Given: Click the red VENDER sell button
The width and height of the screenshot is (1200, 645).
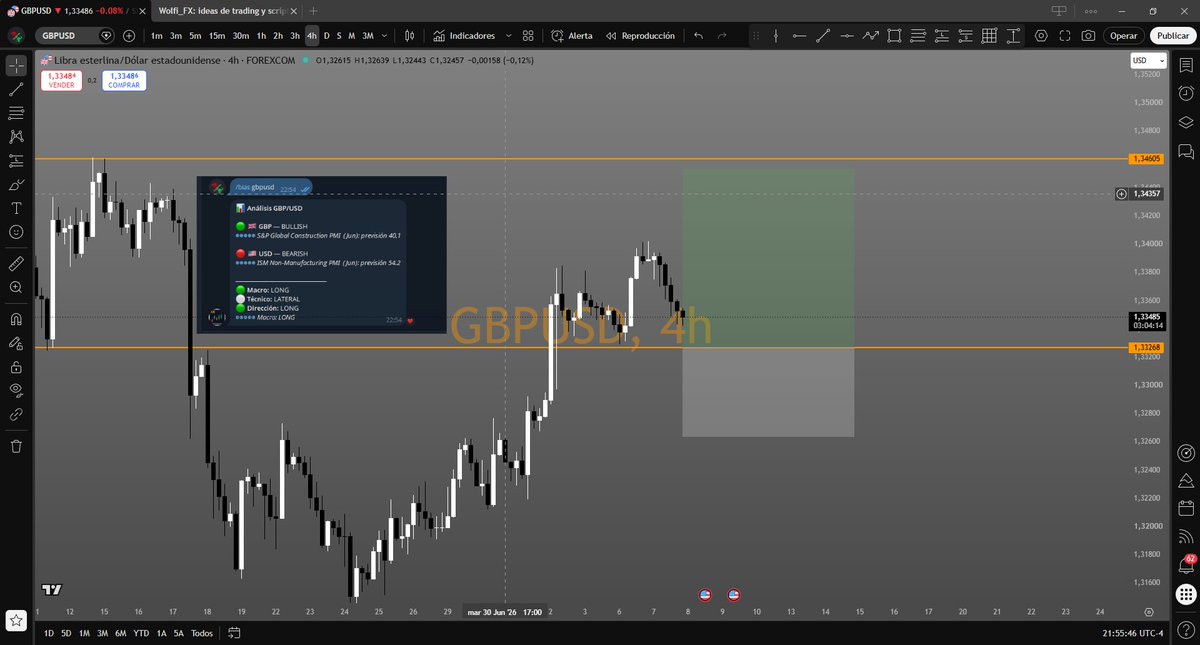Looking at the screenshot, I should click(61, 80).
